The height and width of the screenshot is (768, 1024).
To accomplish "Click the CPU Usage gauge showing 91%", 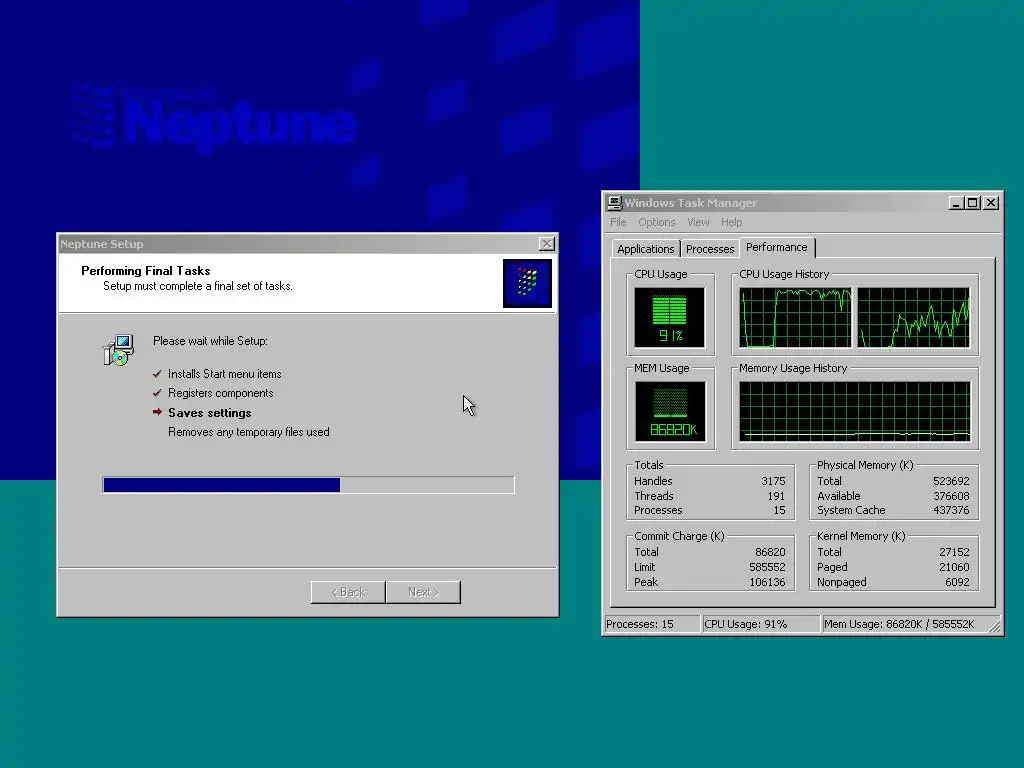I will coord(669,317).
